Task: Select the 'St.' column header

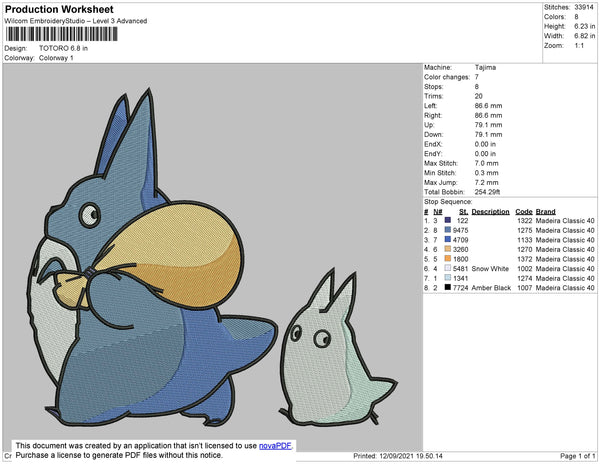Action: pos(463,212)
